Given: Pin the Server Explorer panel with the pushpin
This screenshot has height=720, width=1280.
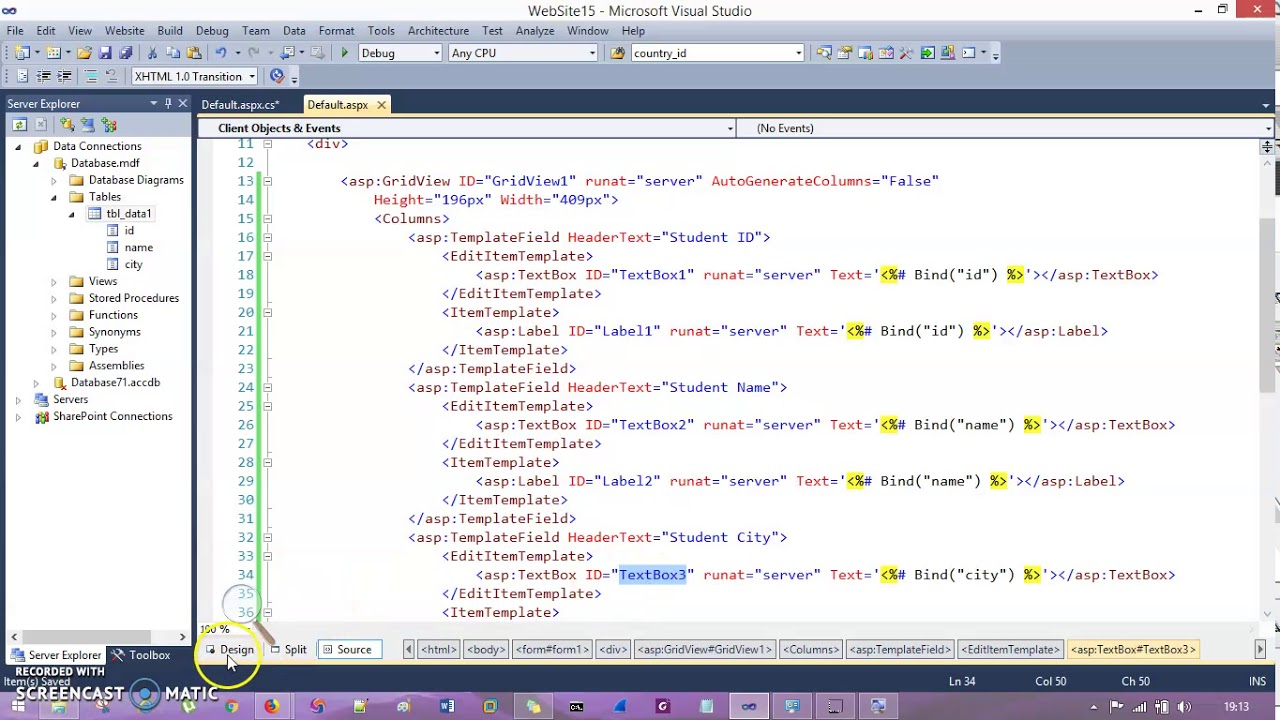Looking at the screenshot, I should click(x=168, y=103).
